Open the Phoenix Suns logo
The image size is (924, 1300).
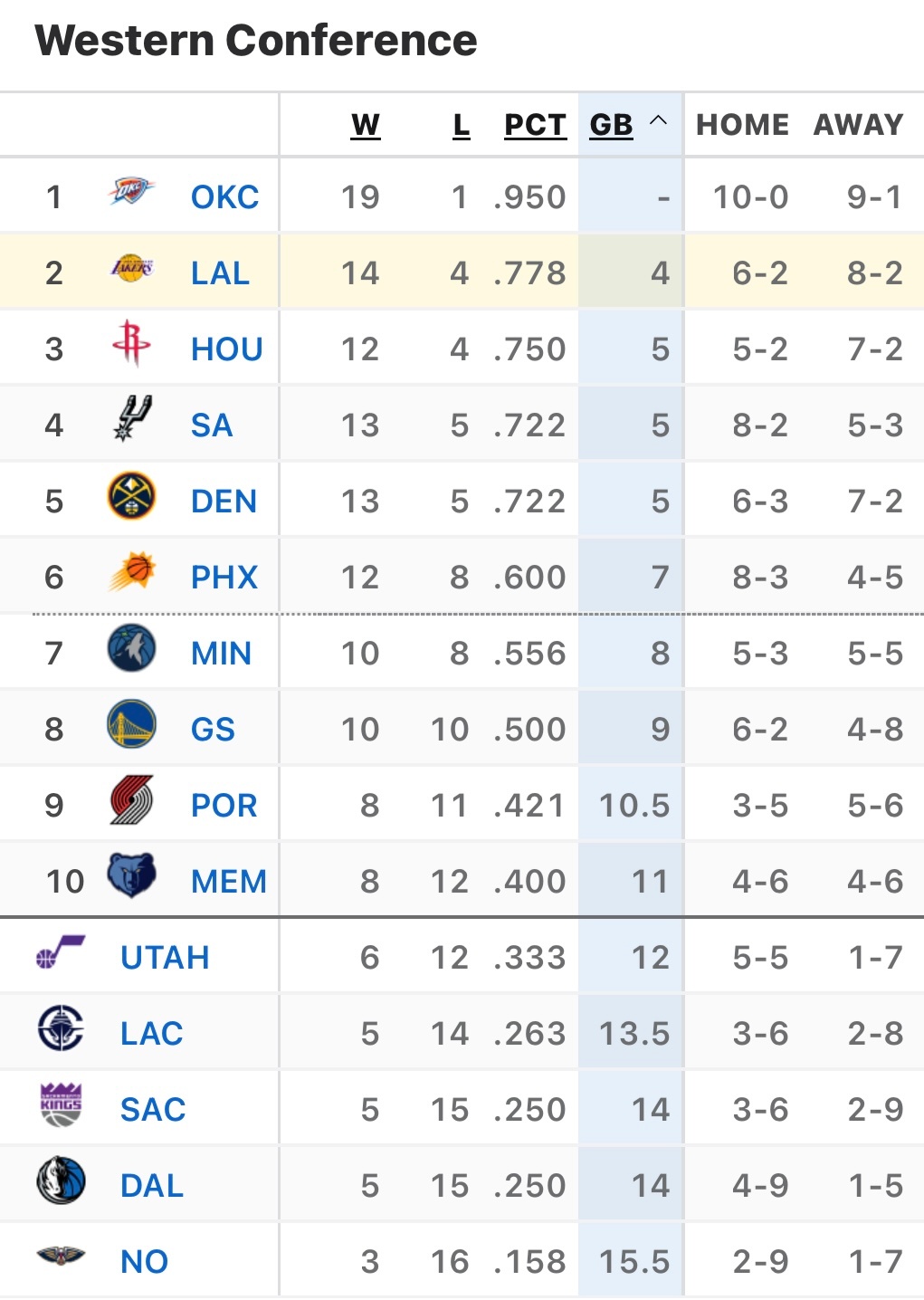(x=131, y=573)
